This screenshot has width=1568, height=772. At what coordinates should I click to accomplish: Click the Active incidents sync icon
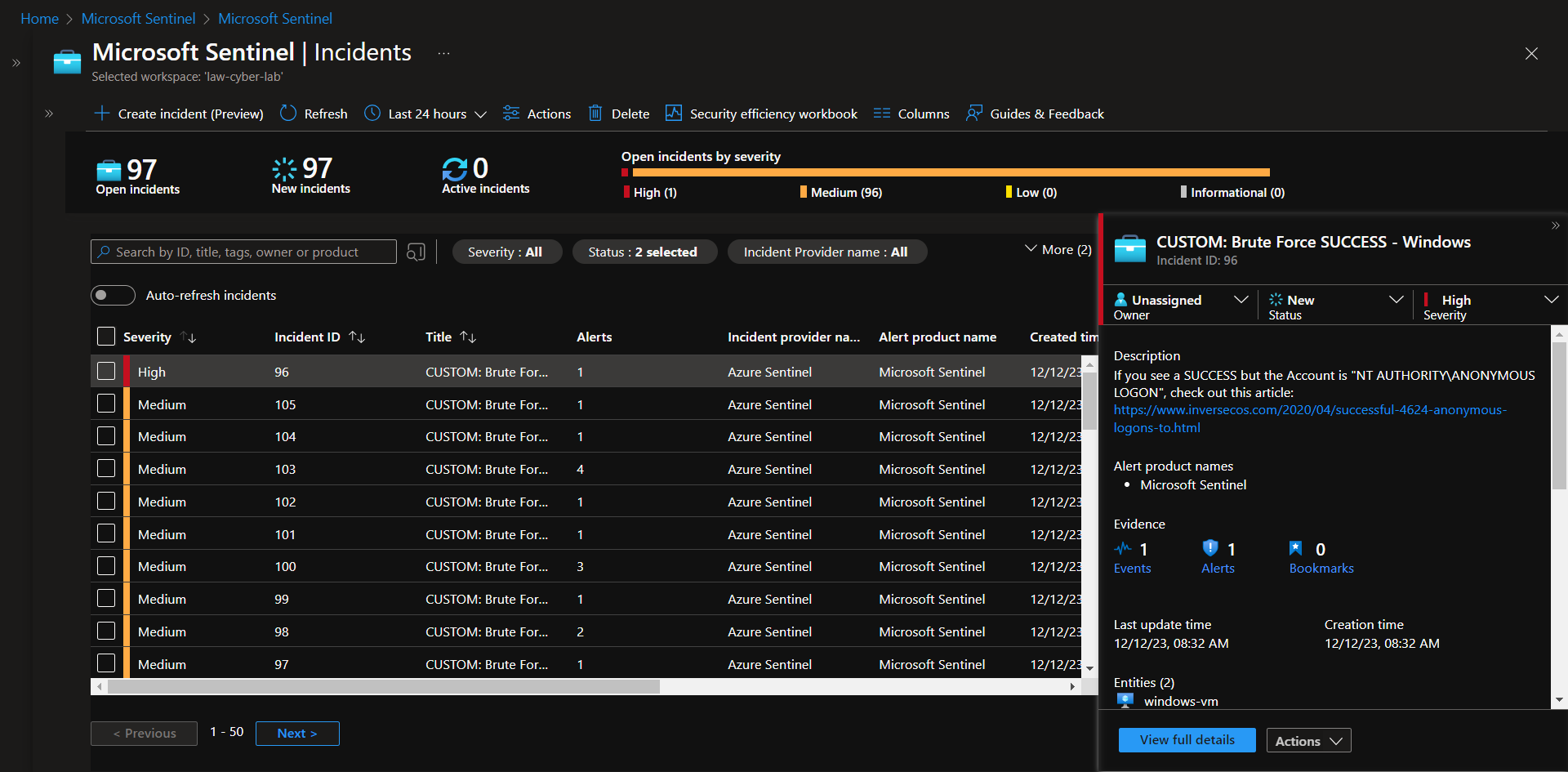[455, 169]
